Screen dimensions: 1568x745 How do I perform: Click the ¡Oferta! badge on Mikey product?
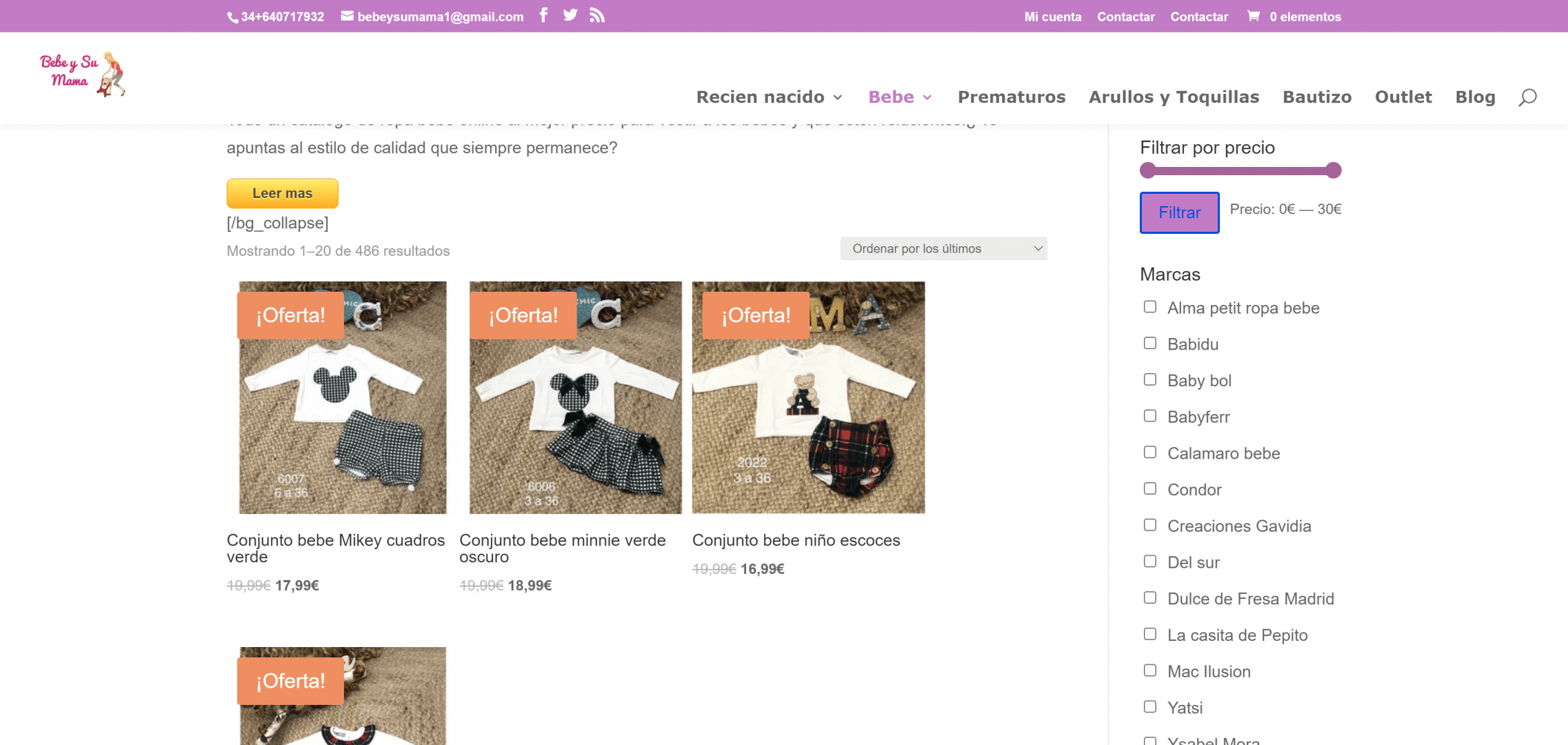[x=290, y=315]
